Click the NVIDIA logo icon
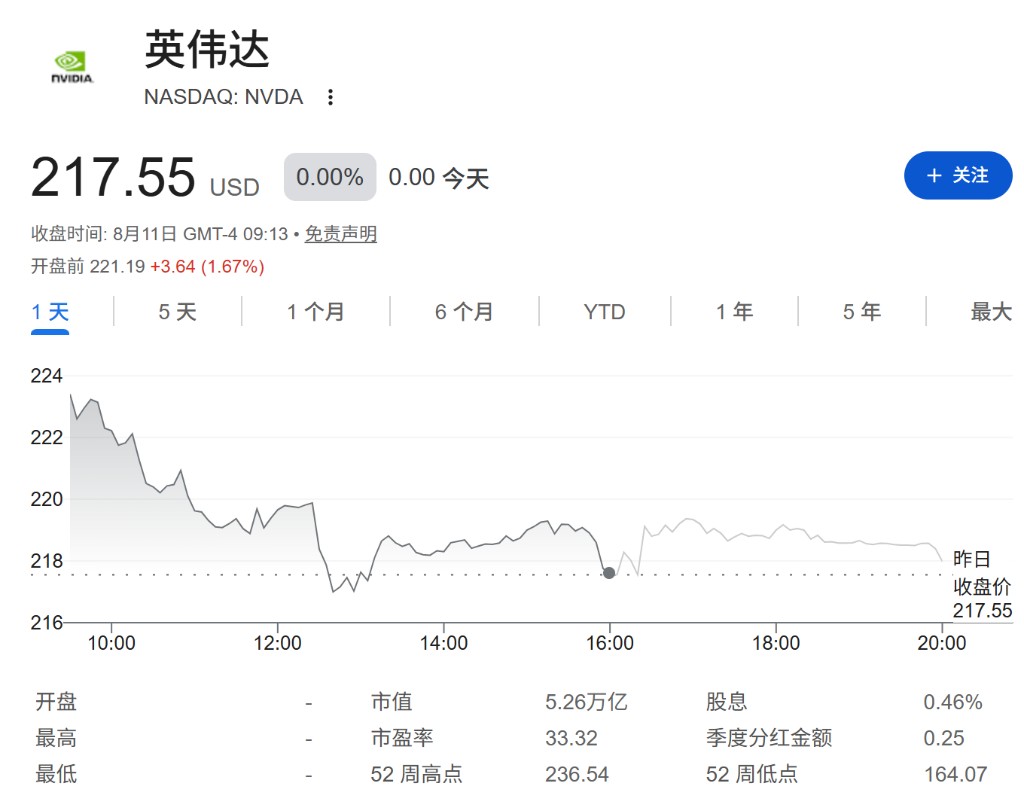This screenshot has width=1024, height=804. point(72,67)
